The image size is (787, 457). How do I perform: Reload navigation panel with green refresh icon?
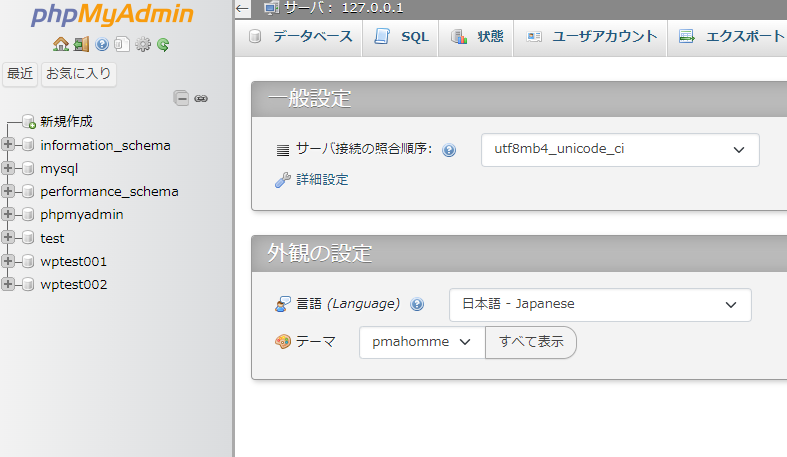click(x=163, y=44)
